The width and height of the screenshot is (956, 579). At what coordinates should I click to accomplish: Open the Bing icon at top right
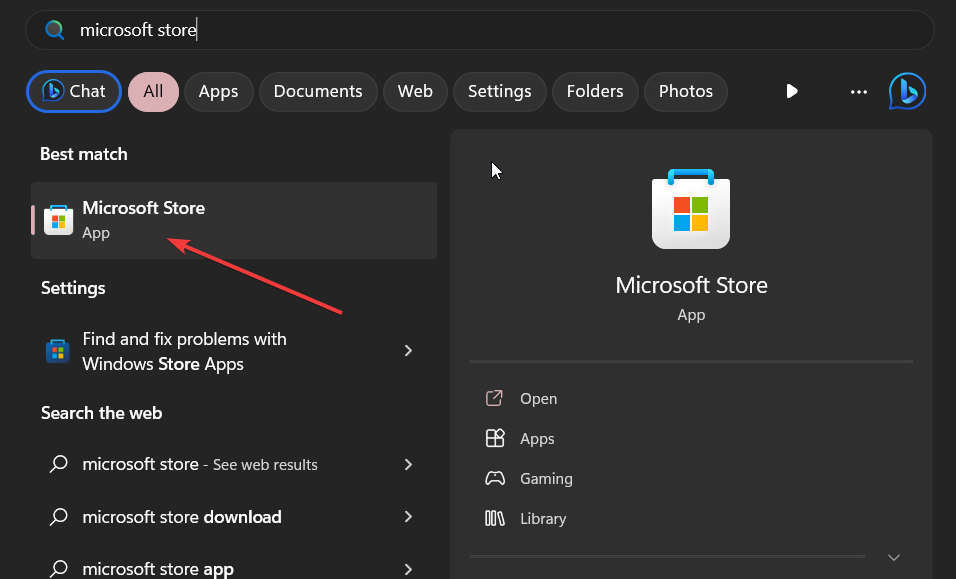[x=907, y=91]
